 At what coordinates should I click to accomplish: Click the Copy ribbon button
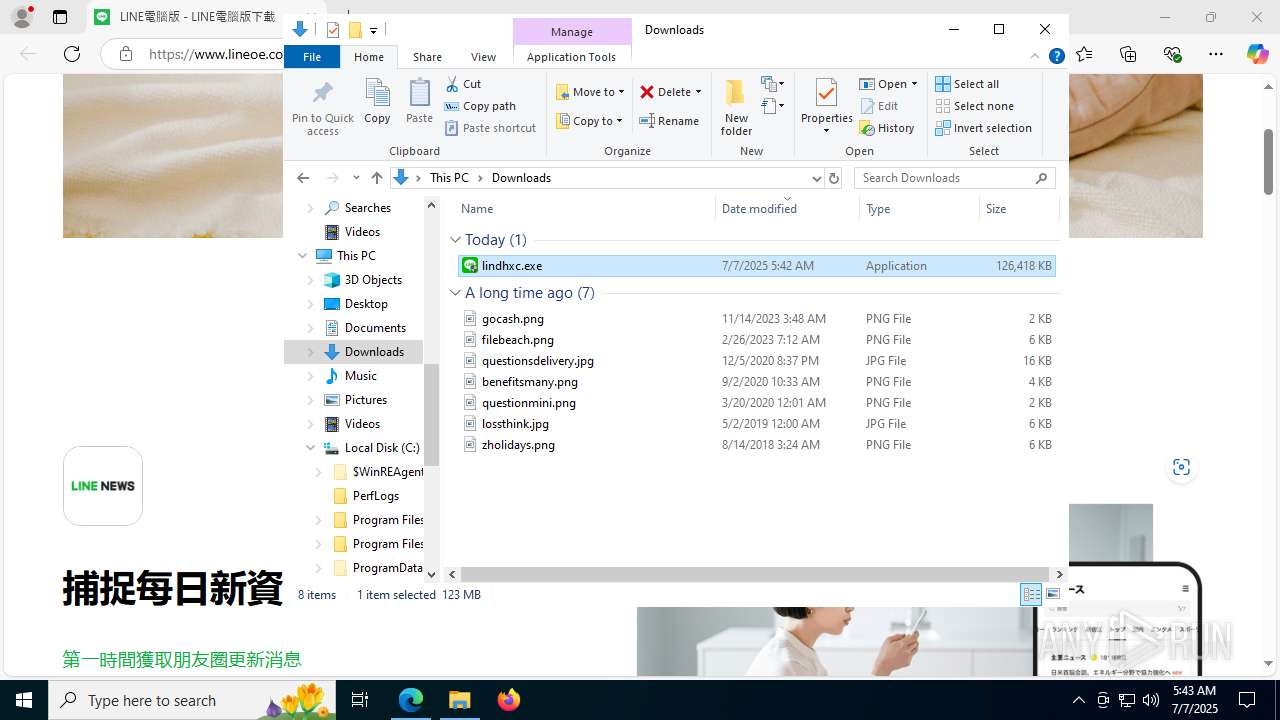click(x=377, y=102)
